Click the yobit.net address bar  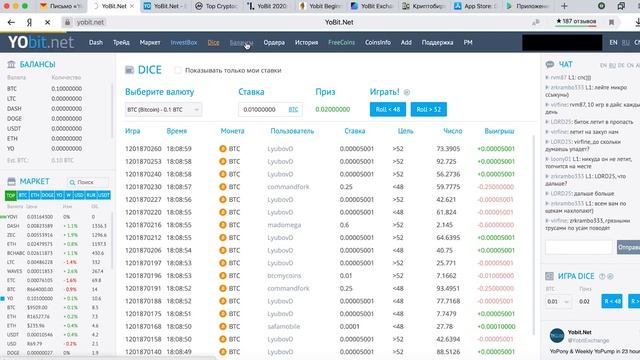[90, 22]
